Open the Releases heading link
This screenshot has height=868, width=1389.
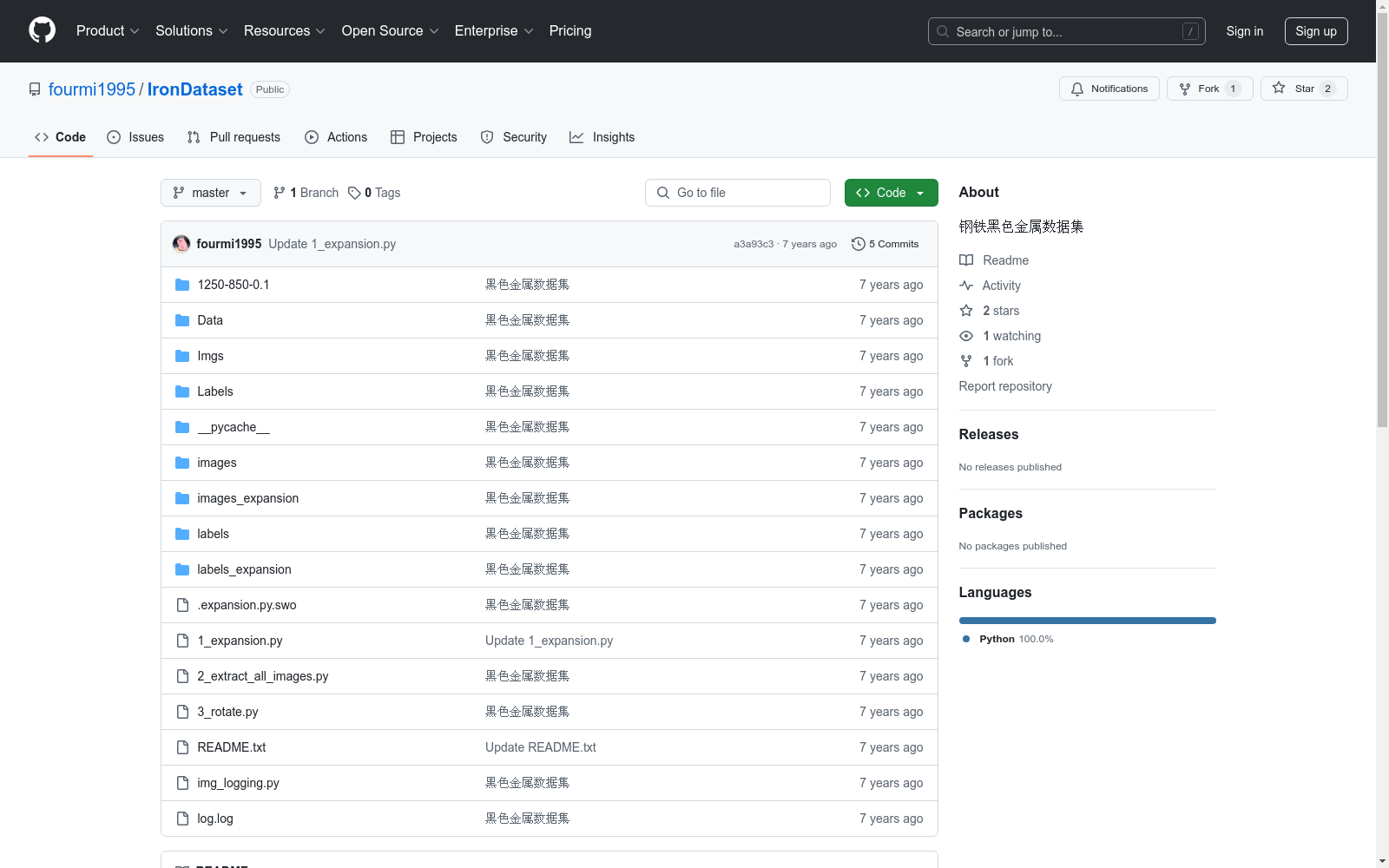(x=989, y=434)
